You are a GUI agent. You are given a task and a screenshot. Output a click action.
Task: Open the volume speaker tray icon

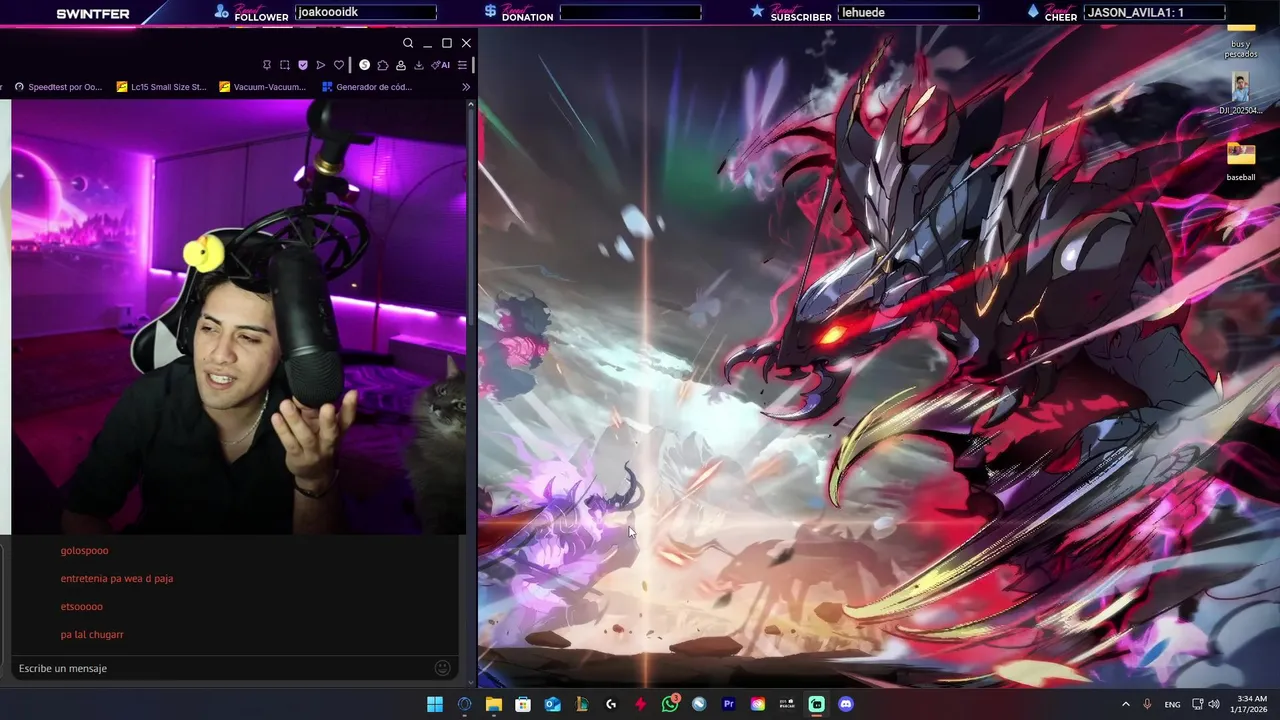coord(1214,704)
